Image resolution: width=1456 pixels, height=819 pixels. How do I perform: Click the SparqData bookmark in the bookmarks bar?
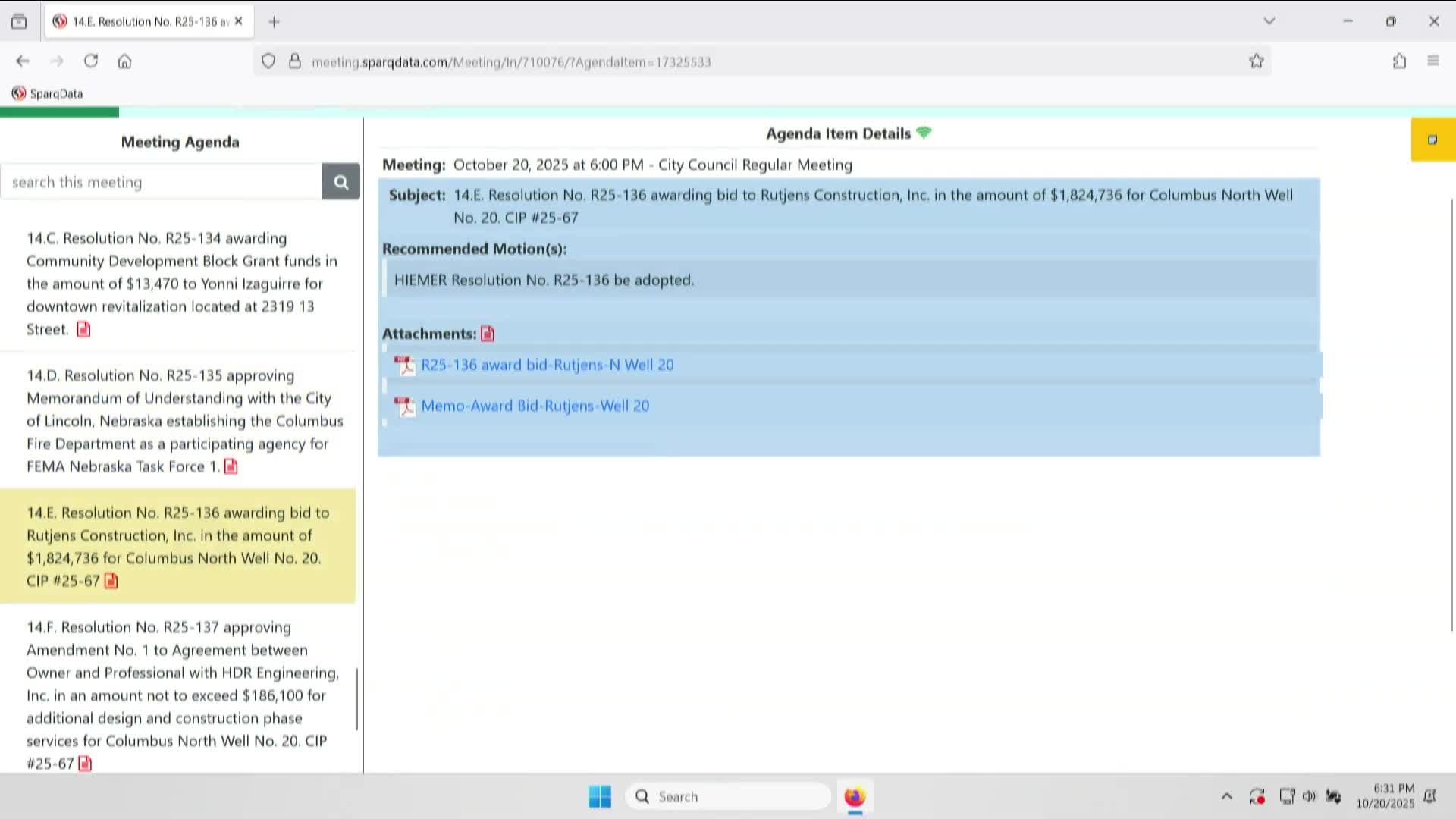coord(47,93)
